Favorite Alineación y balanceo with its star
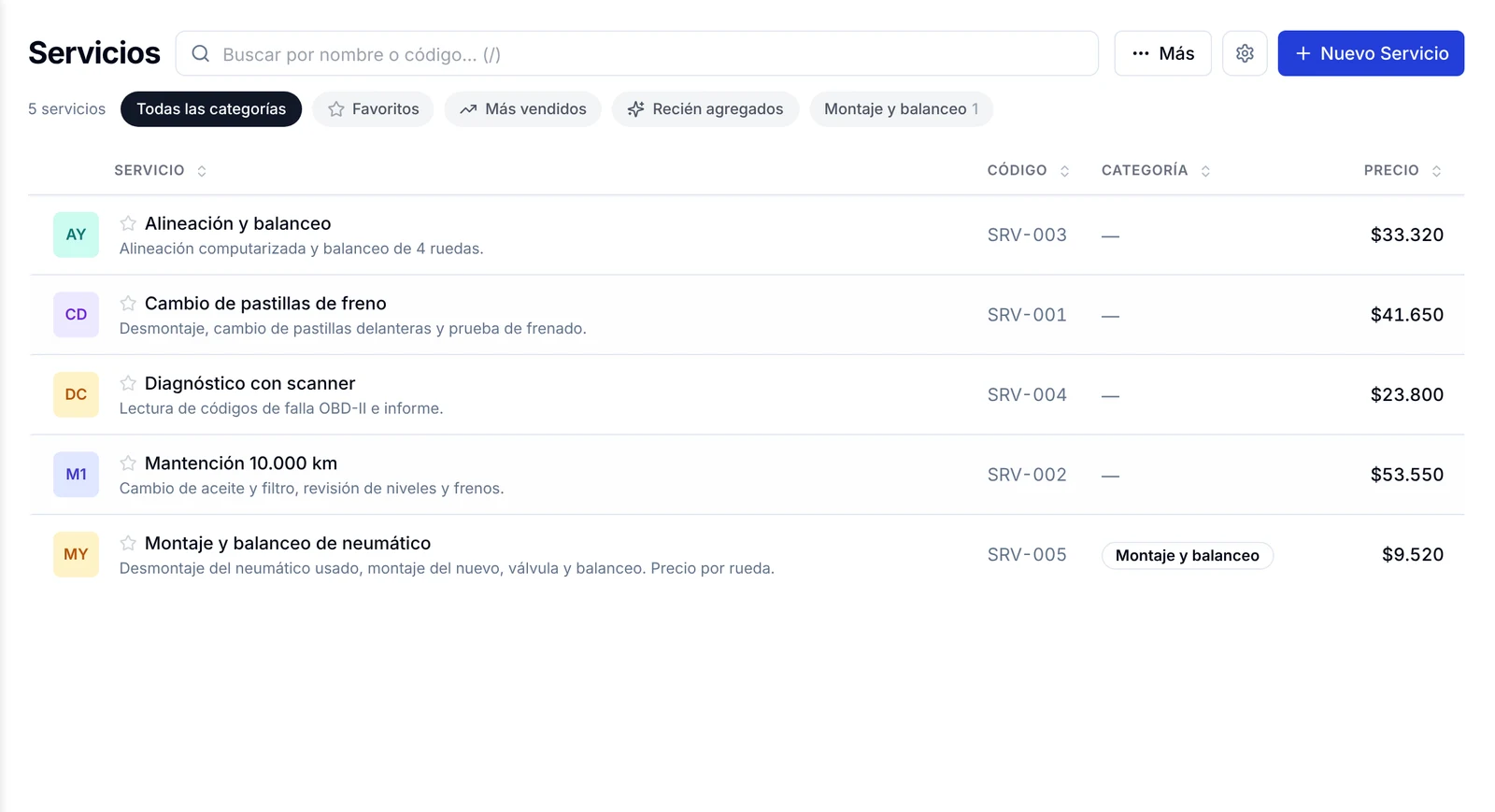Screen dimensions: 1495x812 pos(128,223)
